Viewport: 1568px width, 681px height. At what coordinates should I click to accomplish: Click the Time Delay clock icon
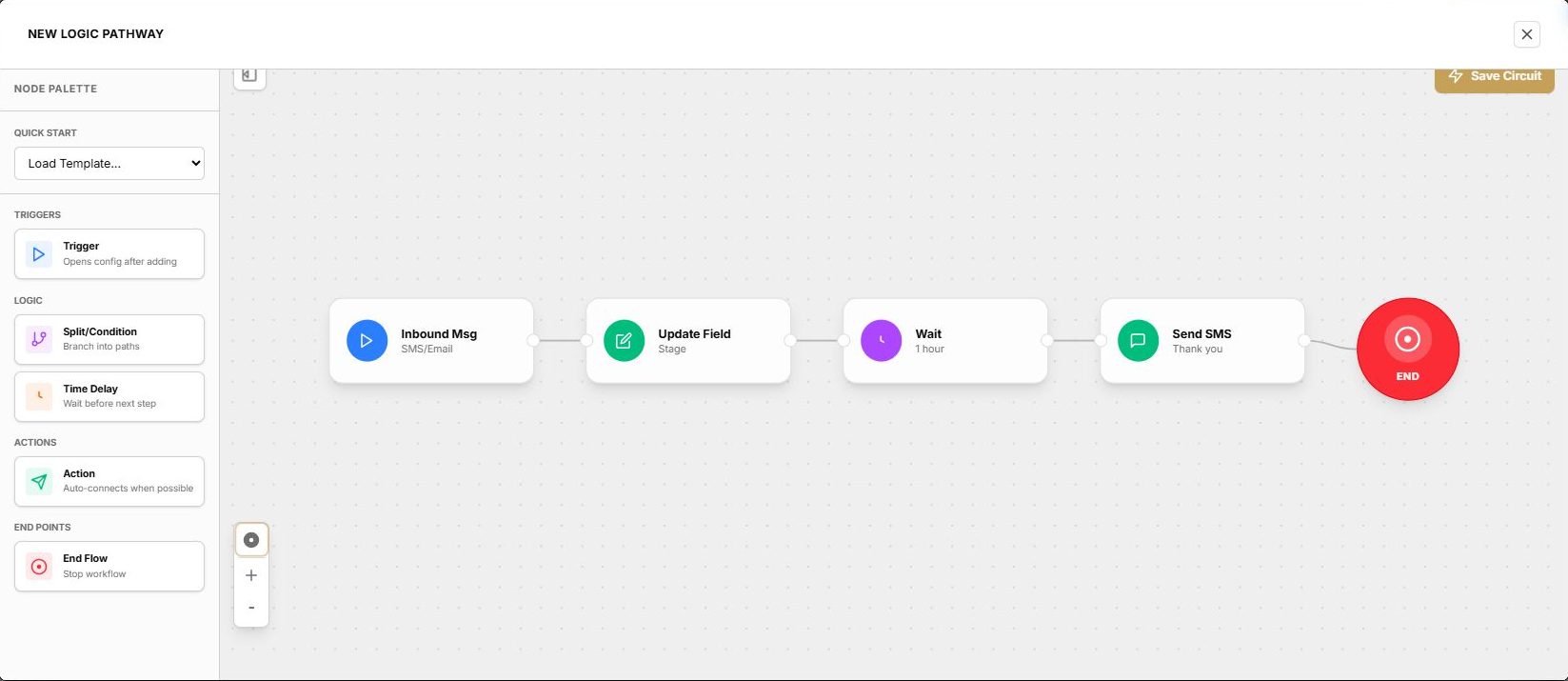[39, 396]
